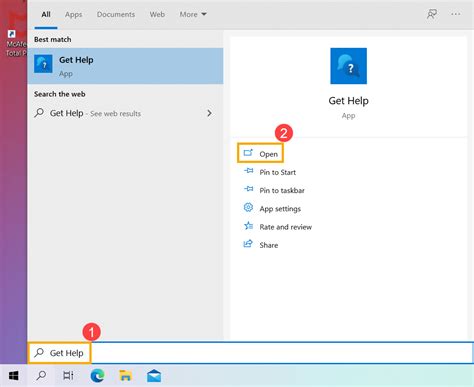Viewport: 474px width, 387px height.
Task: Click the Get Help title in preview pane
Action: pyautogui.click(x=348, y=101)
